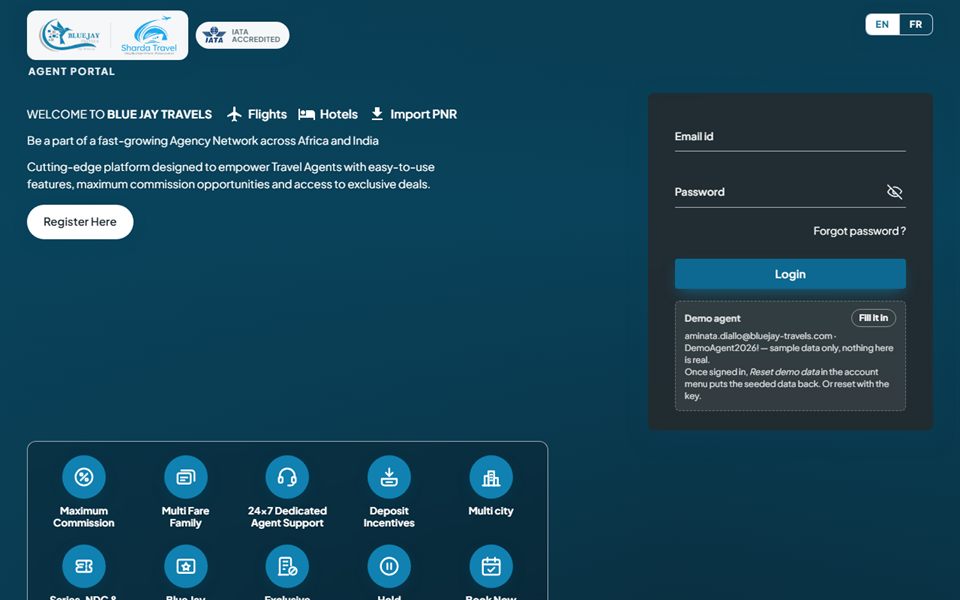Click the Maximum Commission label
The height and width of the screenshot is (600, 960).
click(84, 517)
